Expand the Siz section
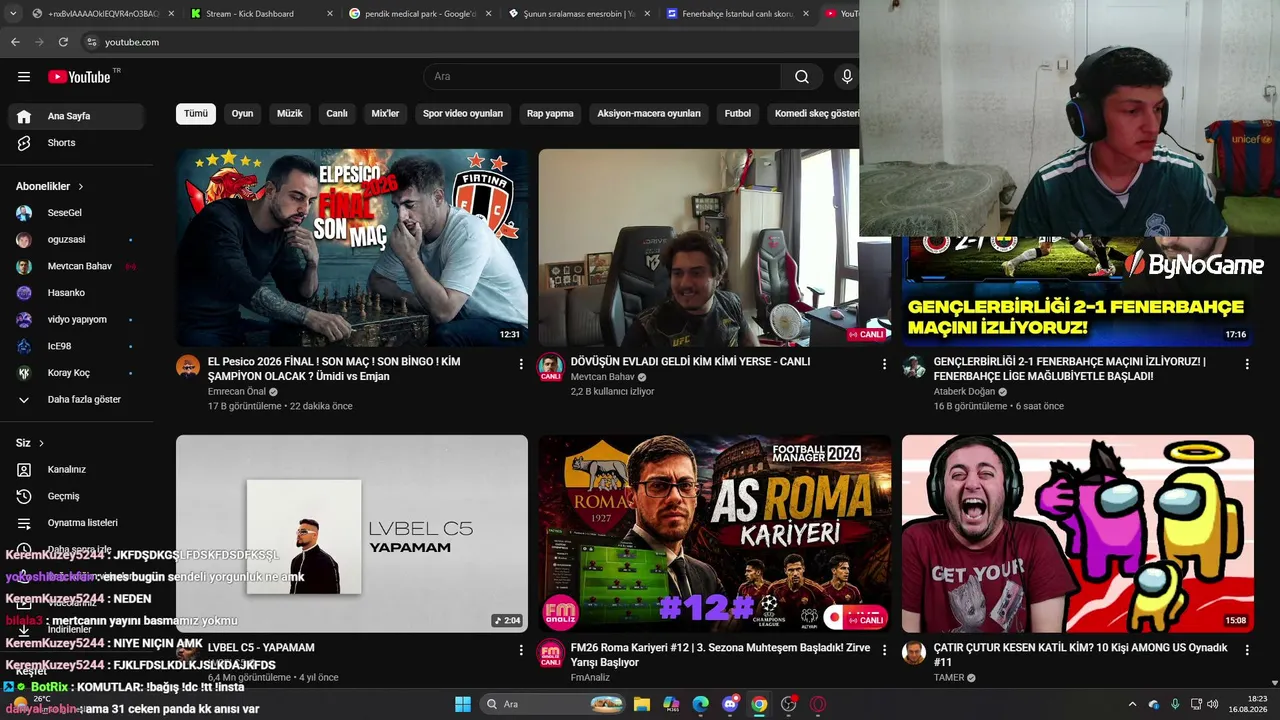 pyautogui.click(x=30, y=443)
